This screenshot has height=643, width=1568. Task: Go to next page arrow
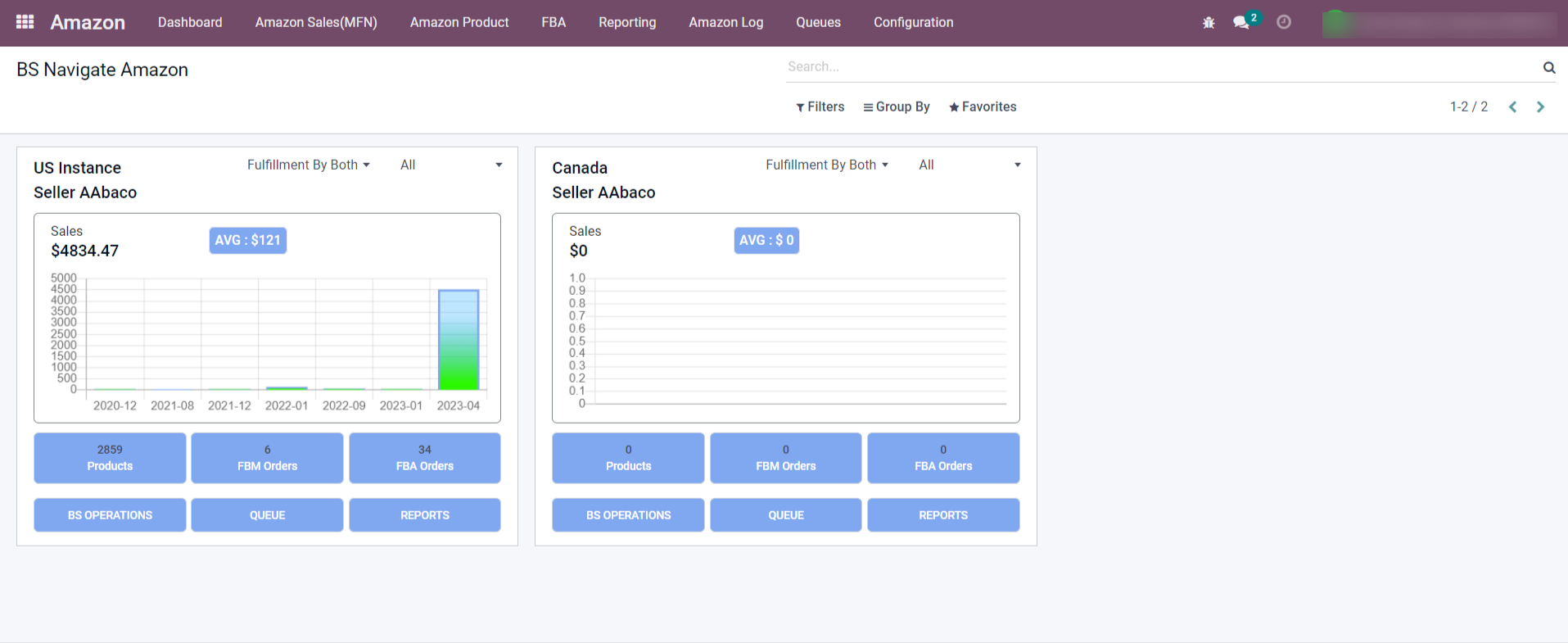click(1540, 107)
